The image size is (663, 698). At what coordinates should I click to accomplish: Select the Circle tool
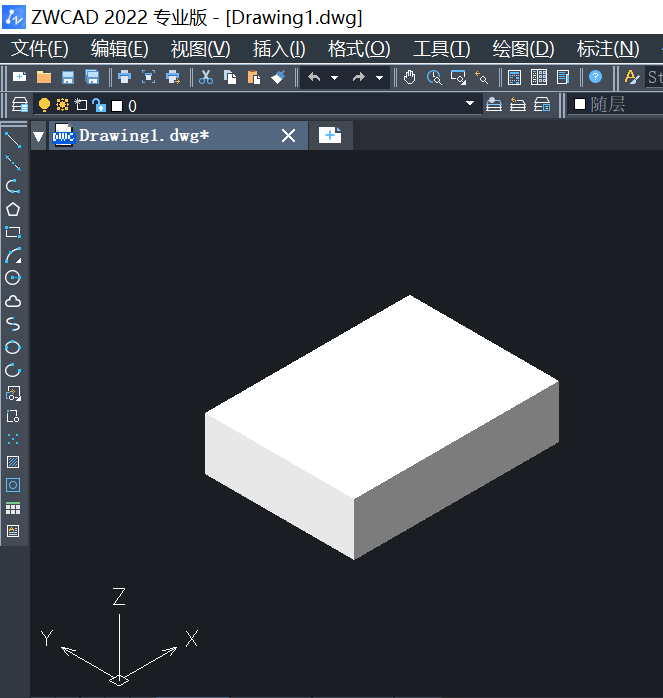pyautogui.click(x=13, y=278)
